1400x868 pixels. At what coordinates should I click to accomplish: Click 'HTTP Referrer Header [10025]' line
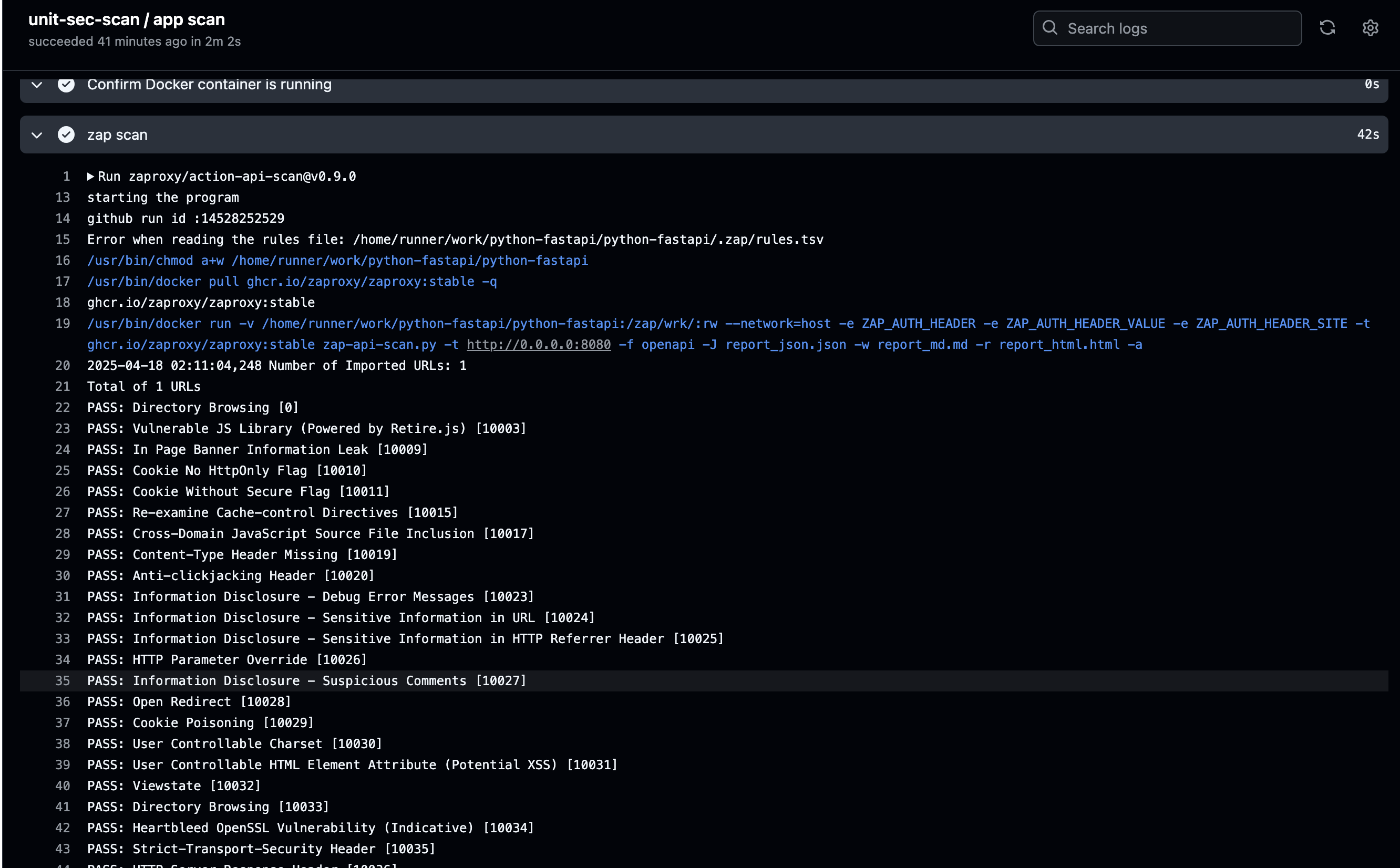pos(405,639)
